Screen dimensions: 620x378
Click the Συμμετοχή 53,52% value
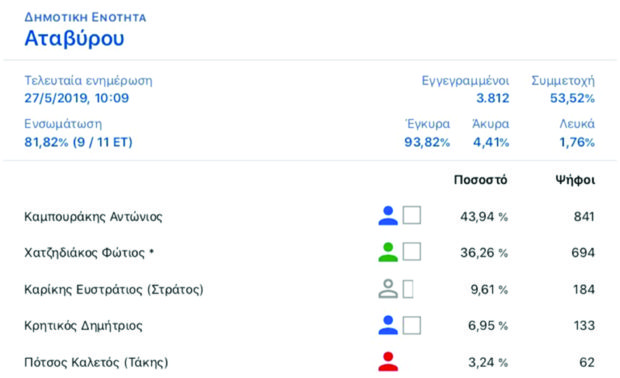pyautogui.click(x=572, y=98)
